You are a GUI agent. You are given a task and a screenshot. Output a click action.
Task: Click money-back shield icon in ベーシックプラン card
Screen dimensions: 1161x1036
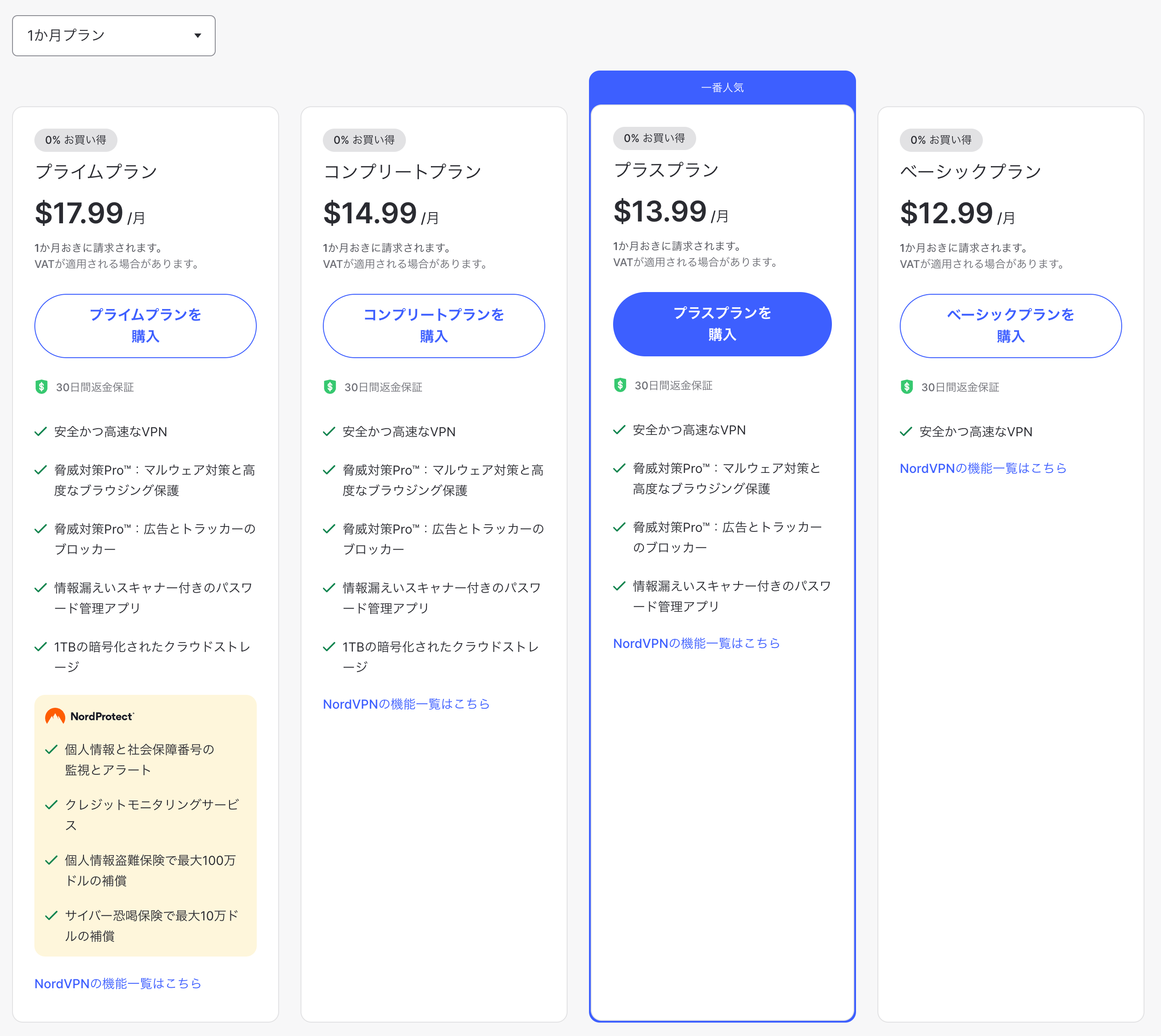pos(907,387)
